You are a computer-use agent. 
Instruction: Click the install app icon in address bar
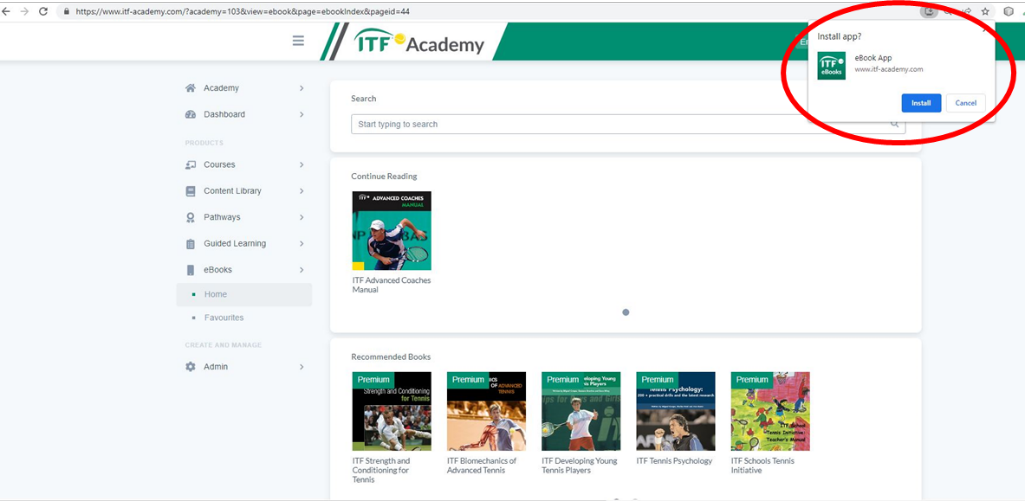pyautogui.click(x=929, y=11)
